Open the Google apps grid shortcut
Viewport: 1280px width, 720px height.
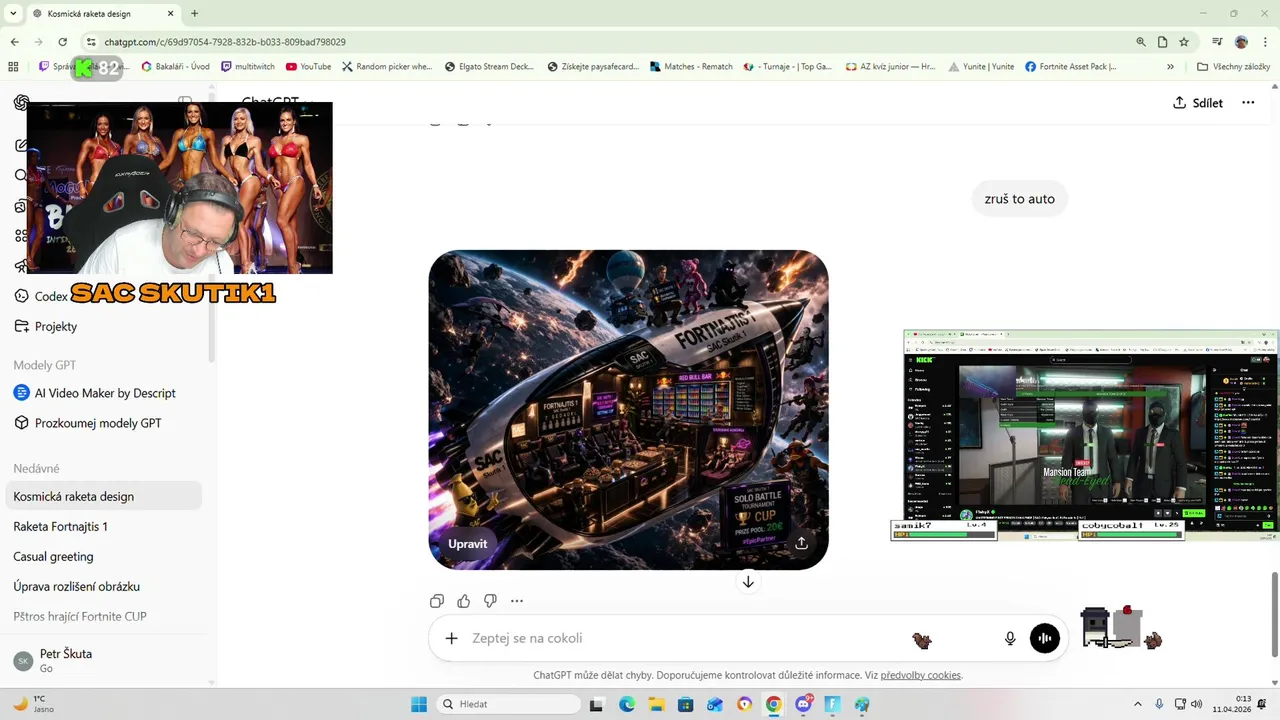(x=13, y=67)
